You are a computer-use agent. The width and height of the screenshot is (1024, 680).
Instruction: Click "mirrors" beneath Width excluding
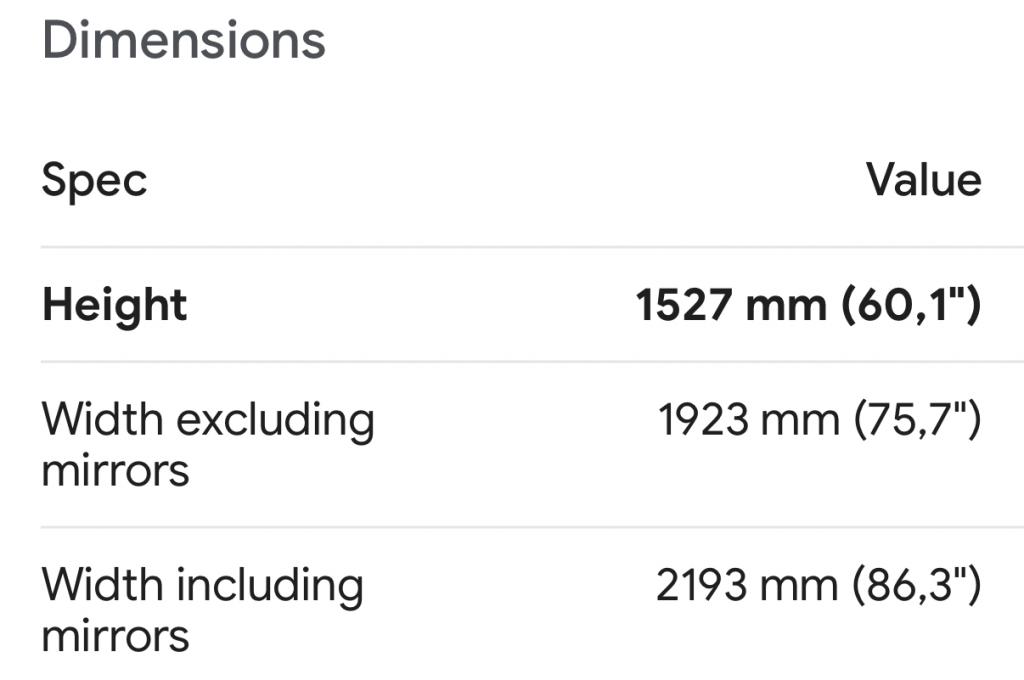[x=115, y=469]
